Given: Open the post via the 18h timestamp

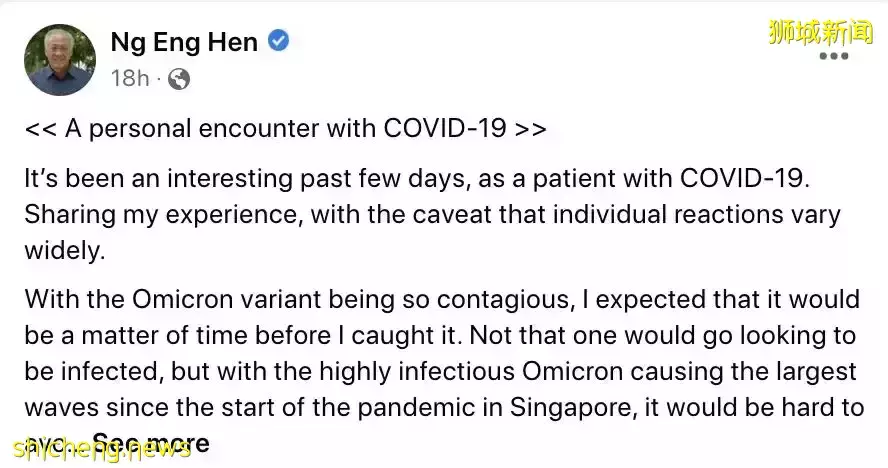Looking at the screenshot, I should click(x=130, y=79).
